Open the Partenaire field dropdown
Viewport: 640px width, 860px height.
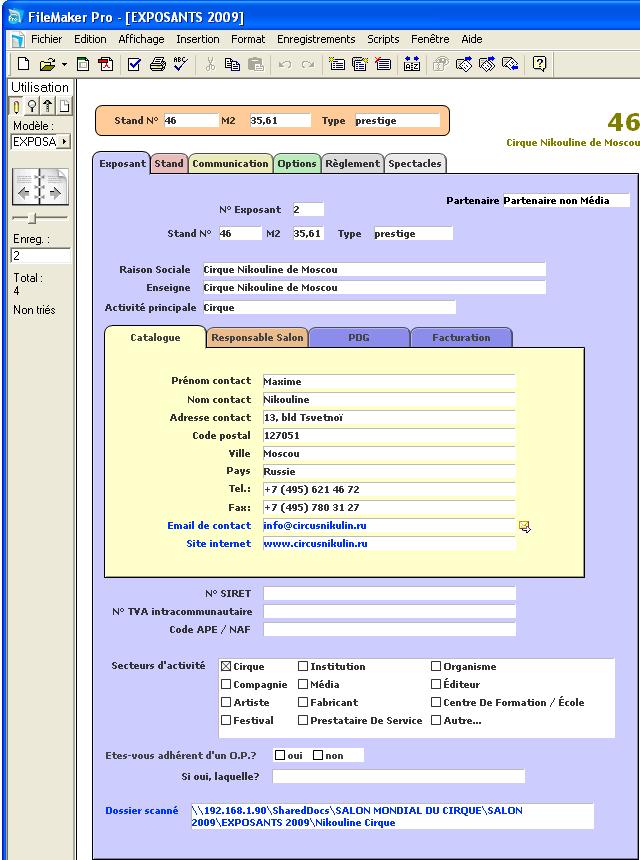565,200
